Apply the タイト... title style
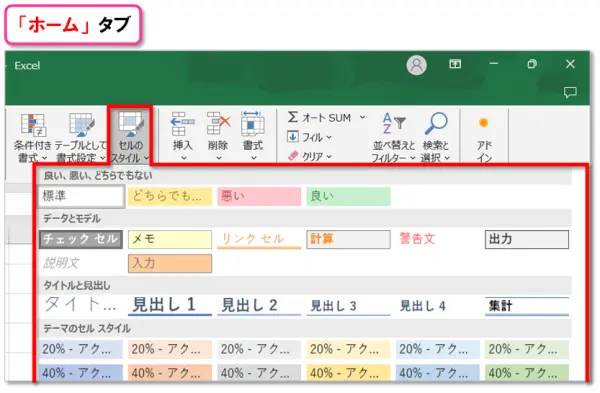600x393 pixels. point(81,305)
